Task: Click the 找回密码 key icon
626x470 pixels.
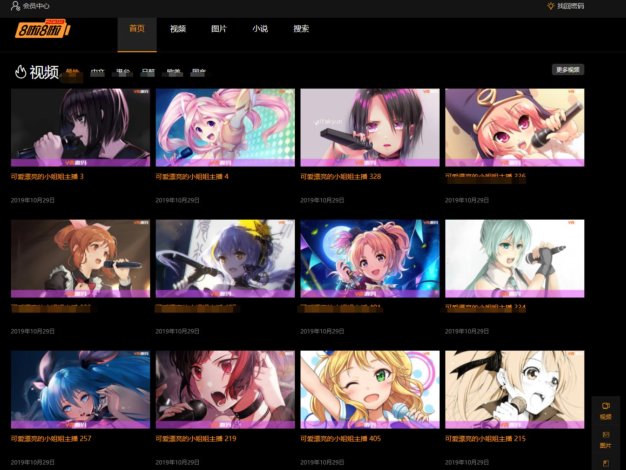Action: (550, 6)
